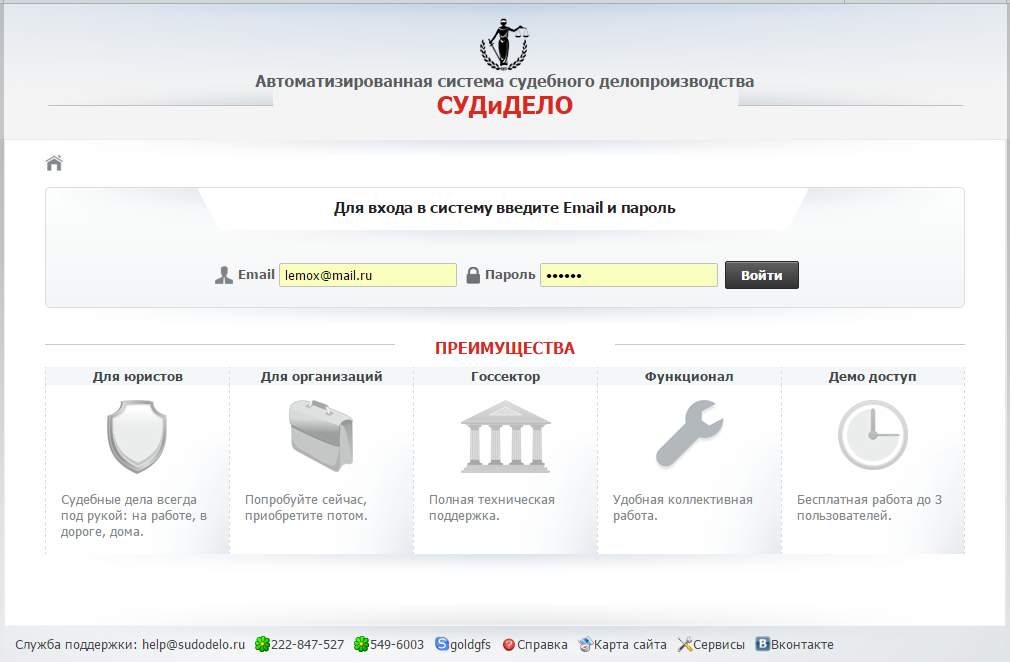Select the Госсектор heading
Viewport: 1010px width, 662px height.
505,377
